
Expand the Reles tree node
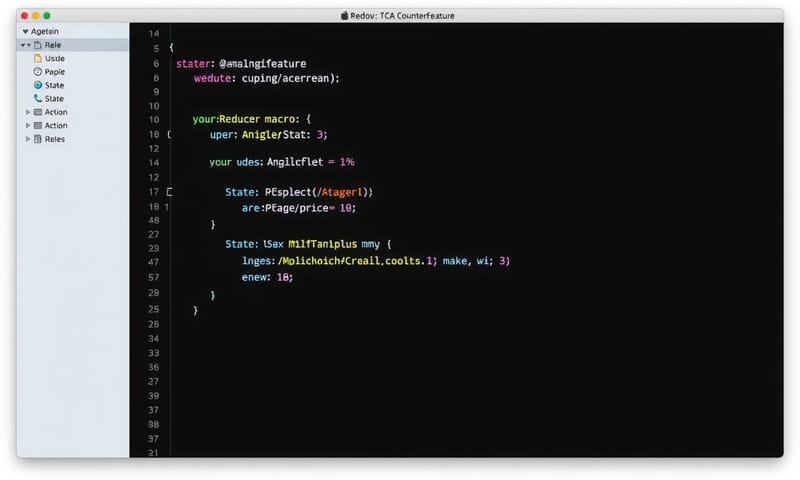(x=28, y=139)
